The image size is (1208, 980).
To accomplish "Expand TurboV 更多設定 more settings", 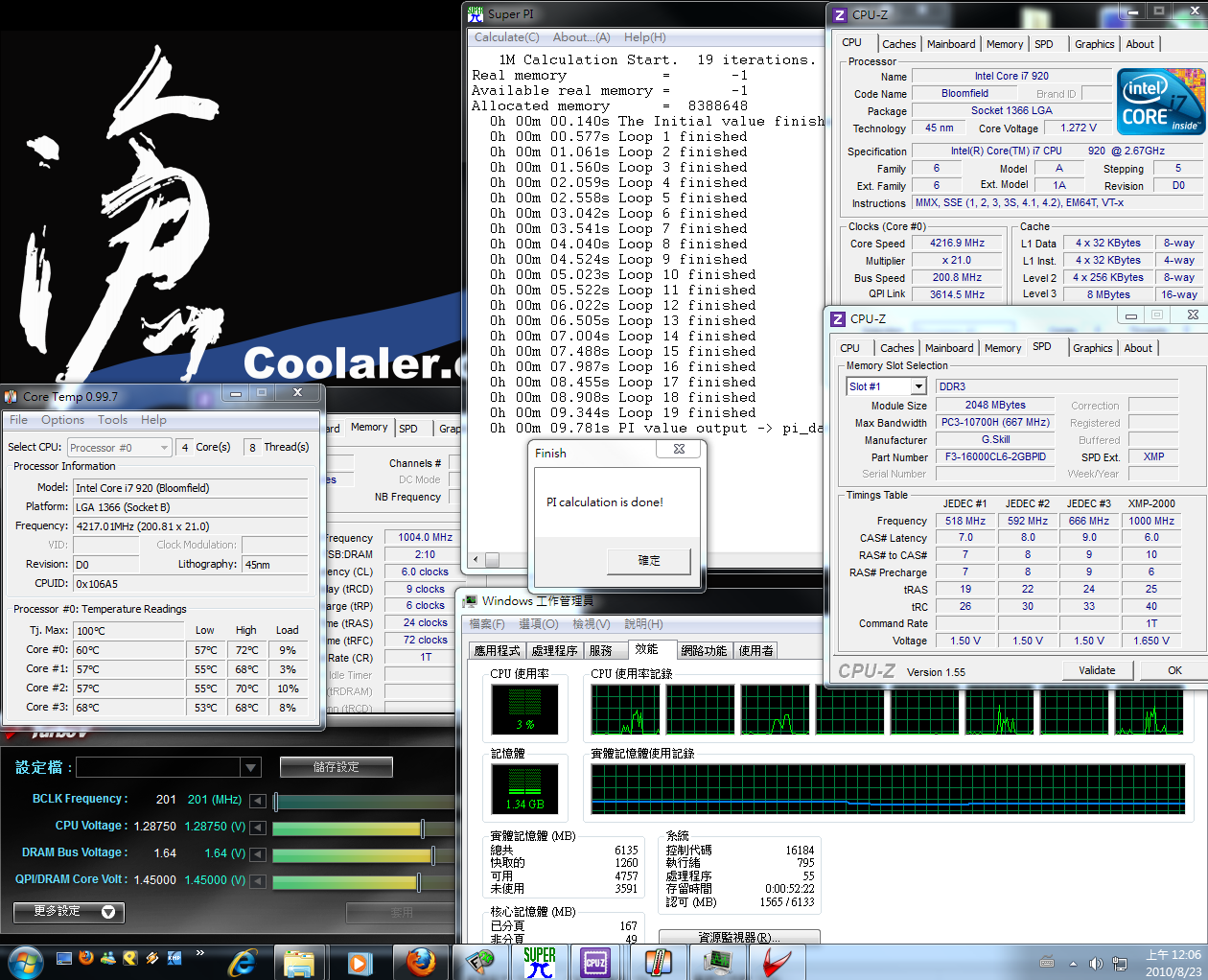I will click(68, 912).
